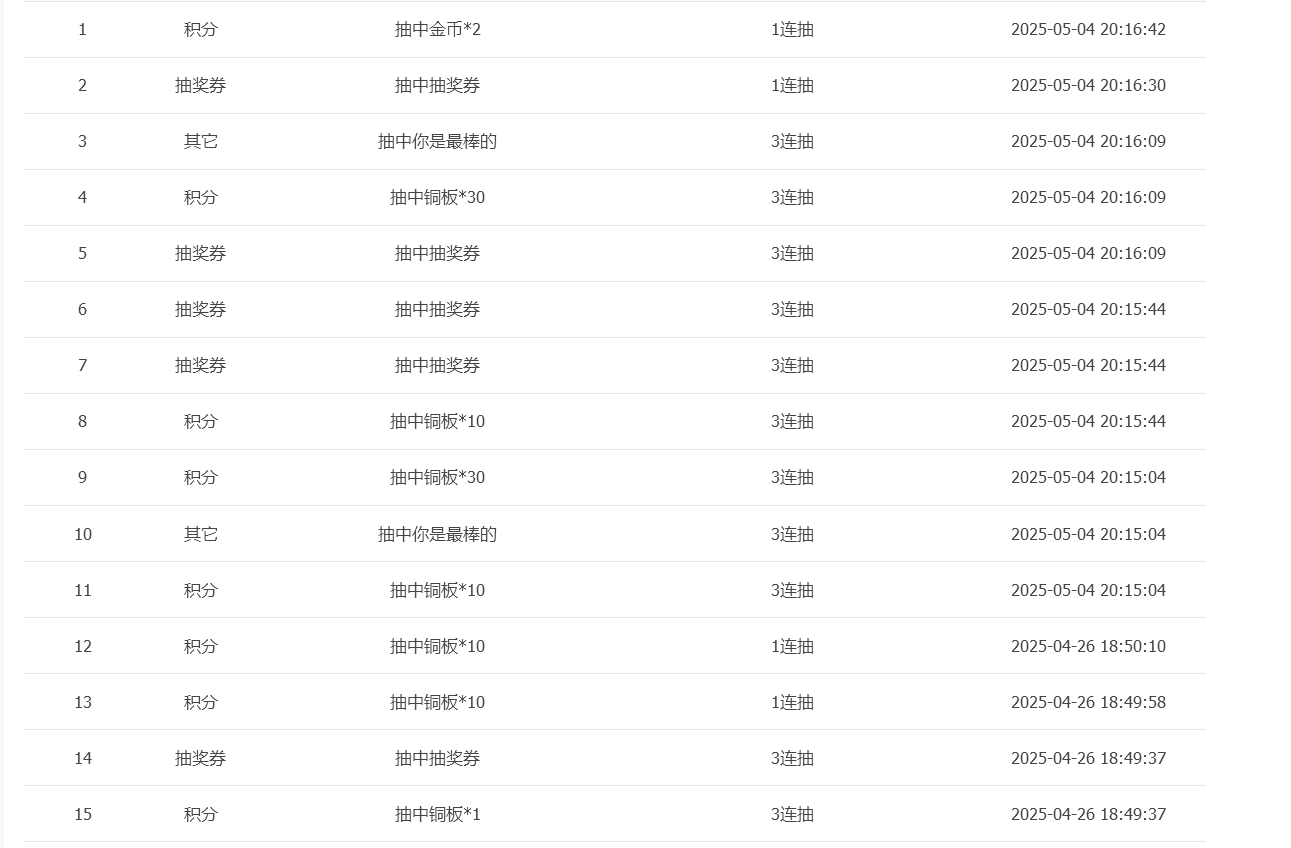Click the timestamp 2025-04-26 18:49:58
The image size is (1291, 848).
coord(1087,703)
